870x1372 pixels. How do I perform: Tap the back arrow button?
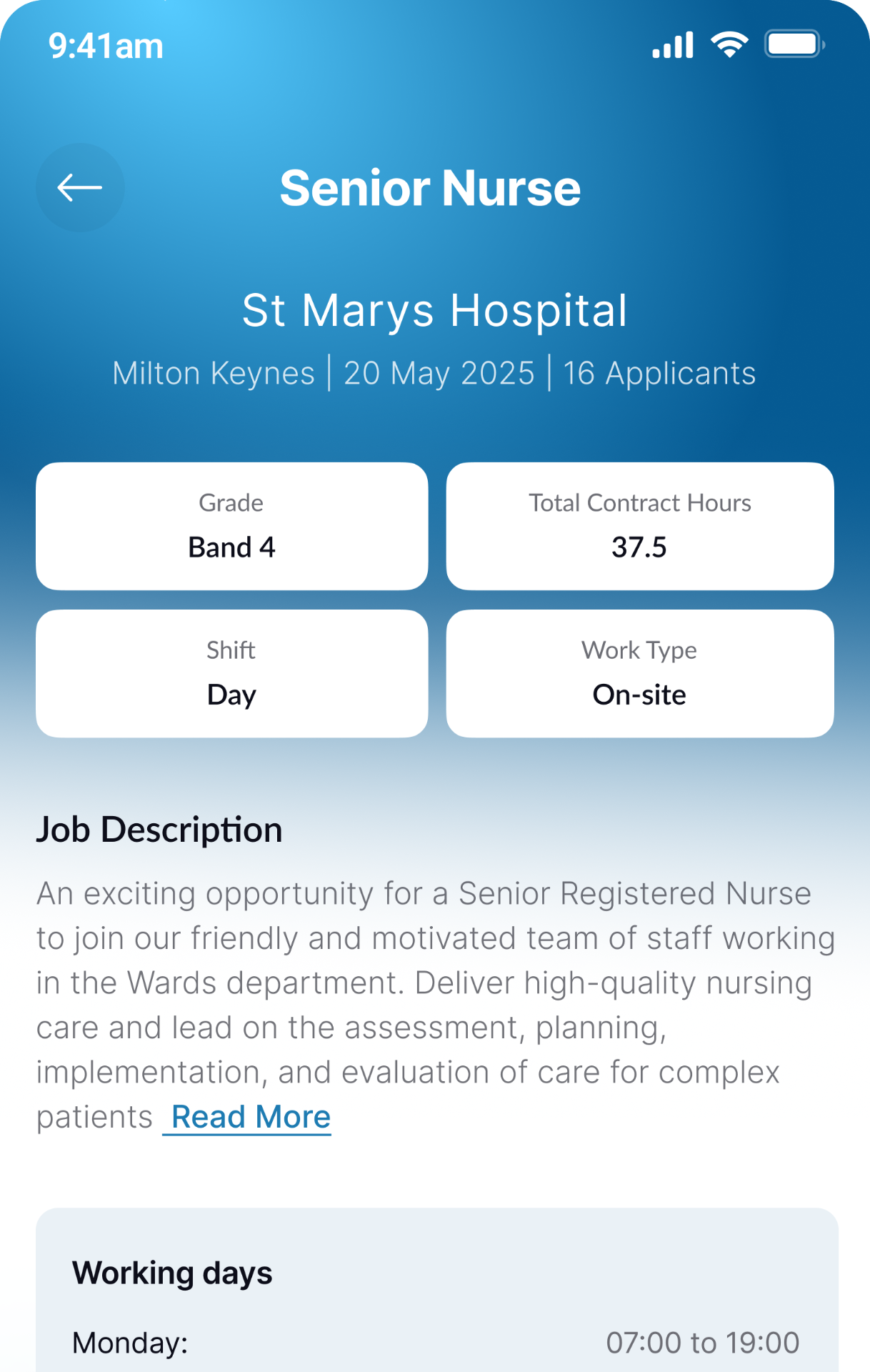pos(80,188)
